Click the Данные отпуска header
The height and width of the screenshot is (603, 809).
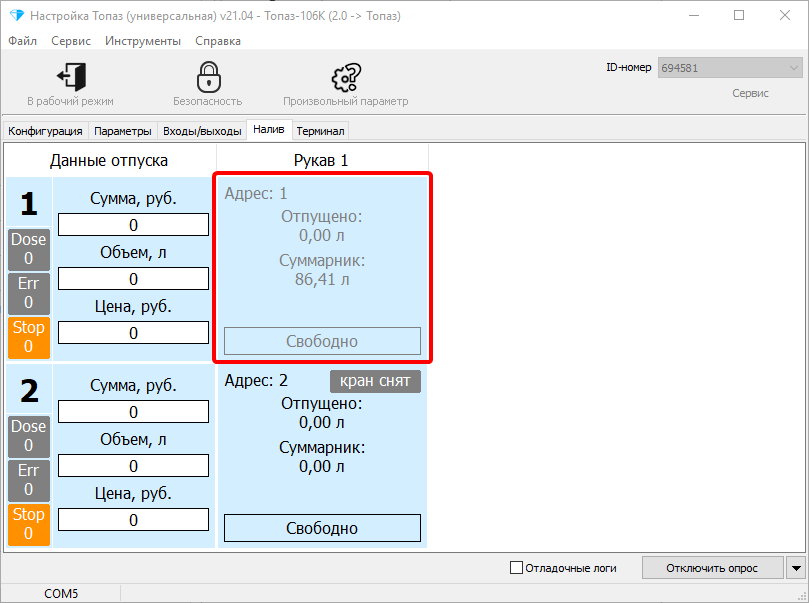pos(109,160)
